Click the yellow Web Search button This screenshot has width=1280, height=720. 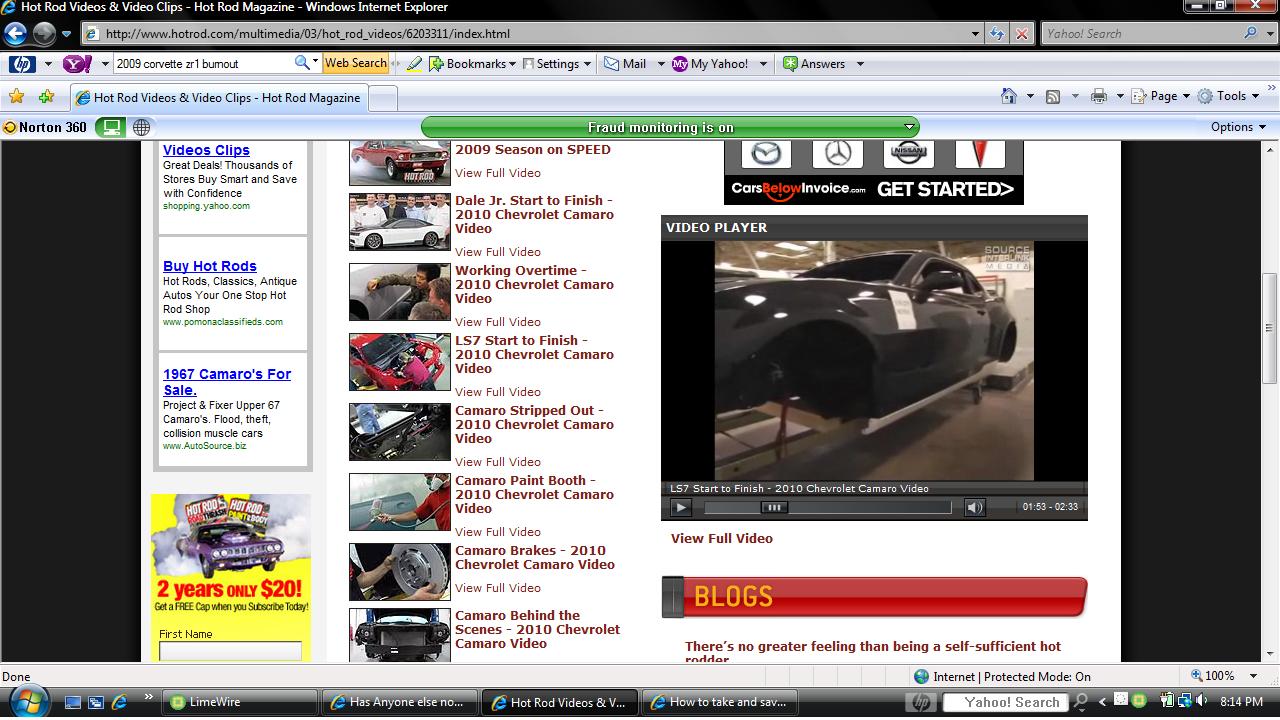click(x=355, y=63)
